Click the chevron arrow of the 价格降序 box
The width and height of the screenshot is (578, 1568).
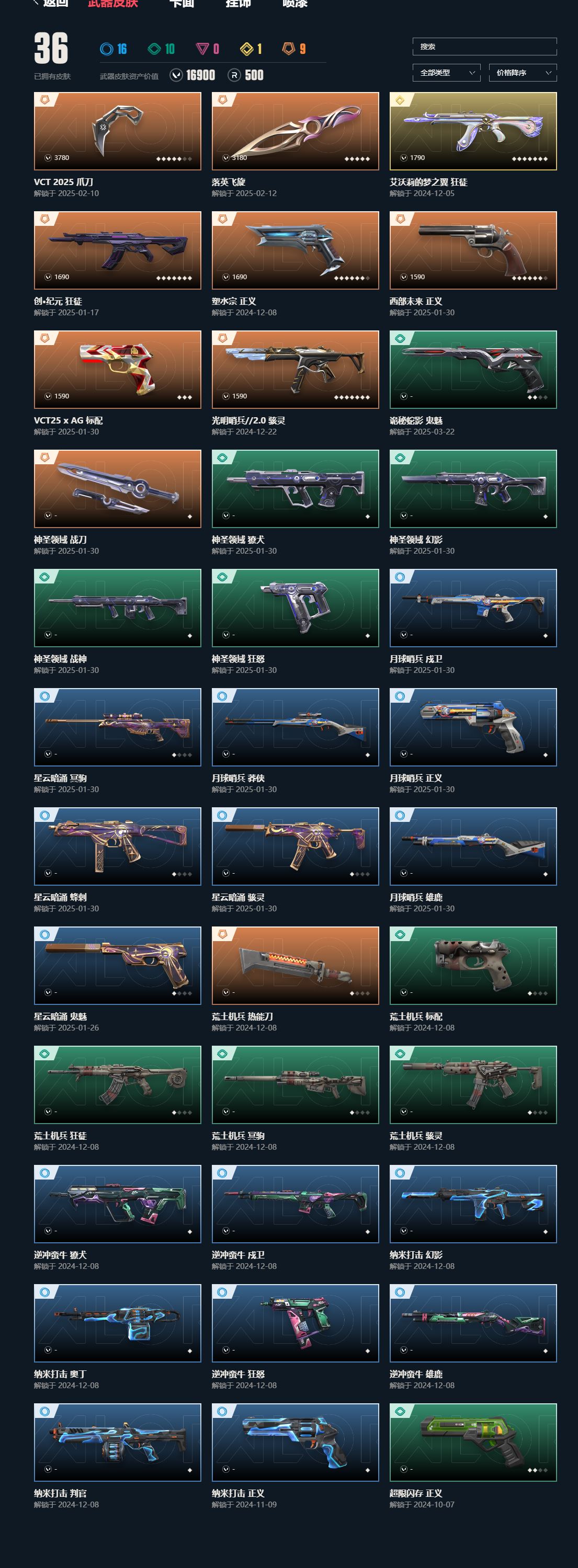548,73
